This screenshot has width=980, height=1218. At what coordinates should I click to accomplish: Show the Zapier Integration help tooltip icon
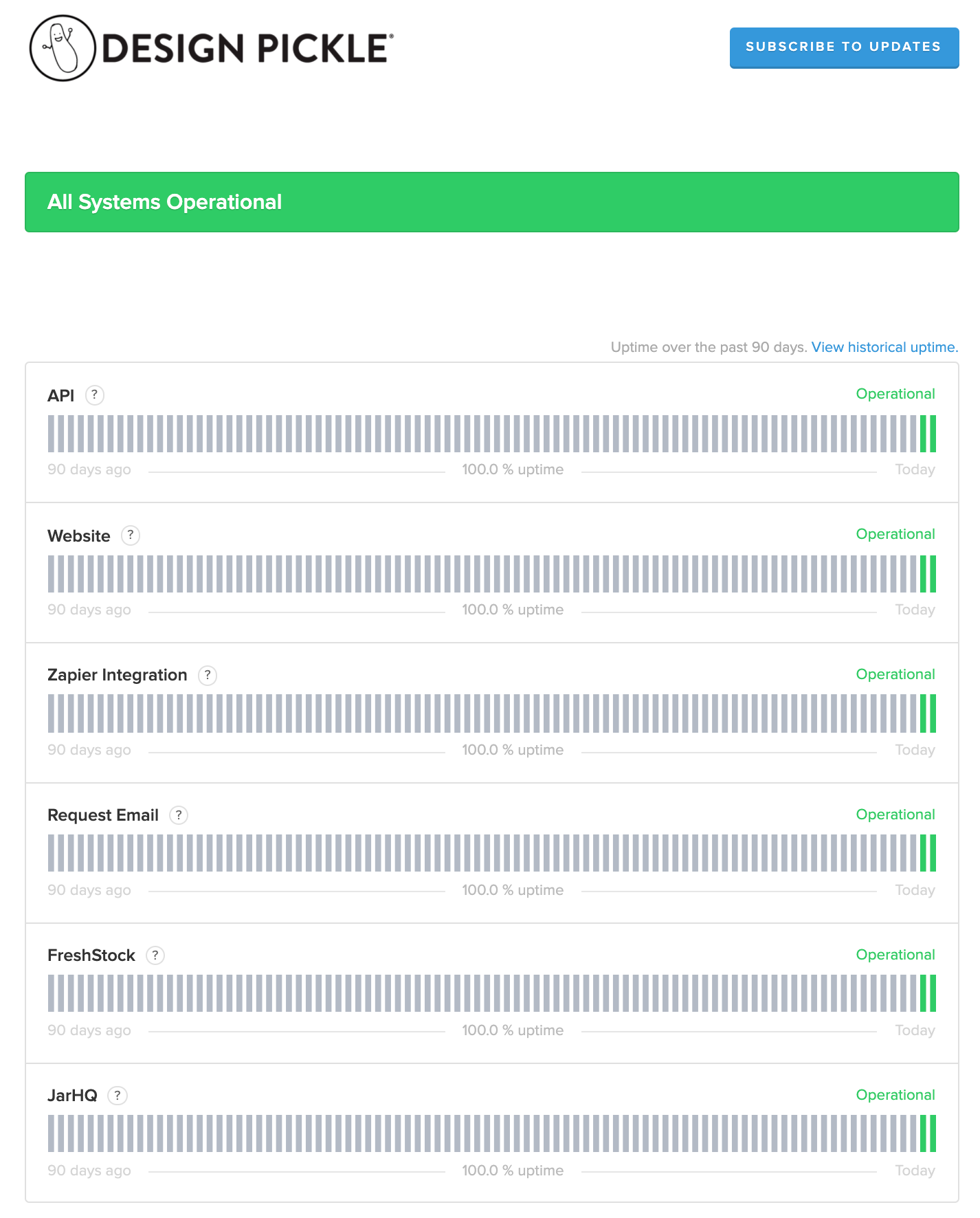pyautogui.click(x=208, y=676)
